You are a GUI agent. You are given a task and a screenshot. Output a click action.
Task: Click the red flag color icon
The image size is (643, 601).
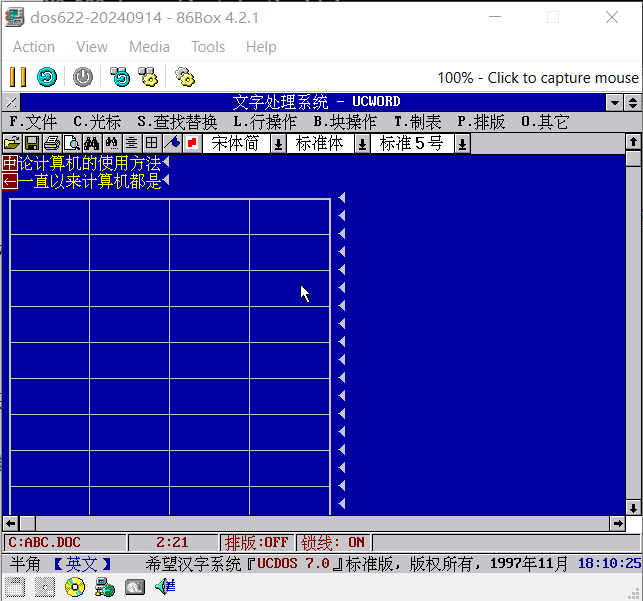191,144
